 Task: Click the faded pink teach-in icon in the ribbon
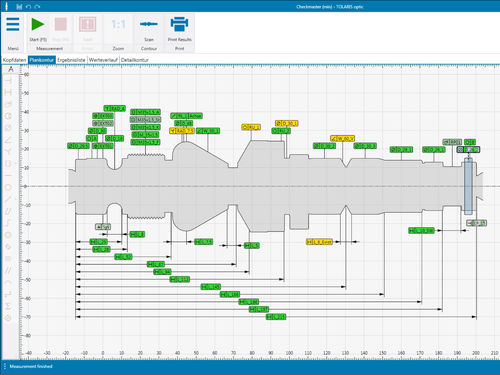click(x=87, y=24)
